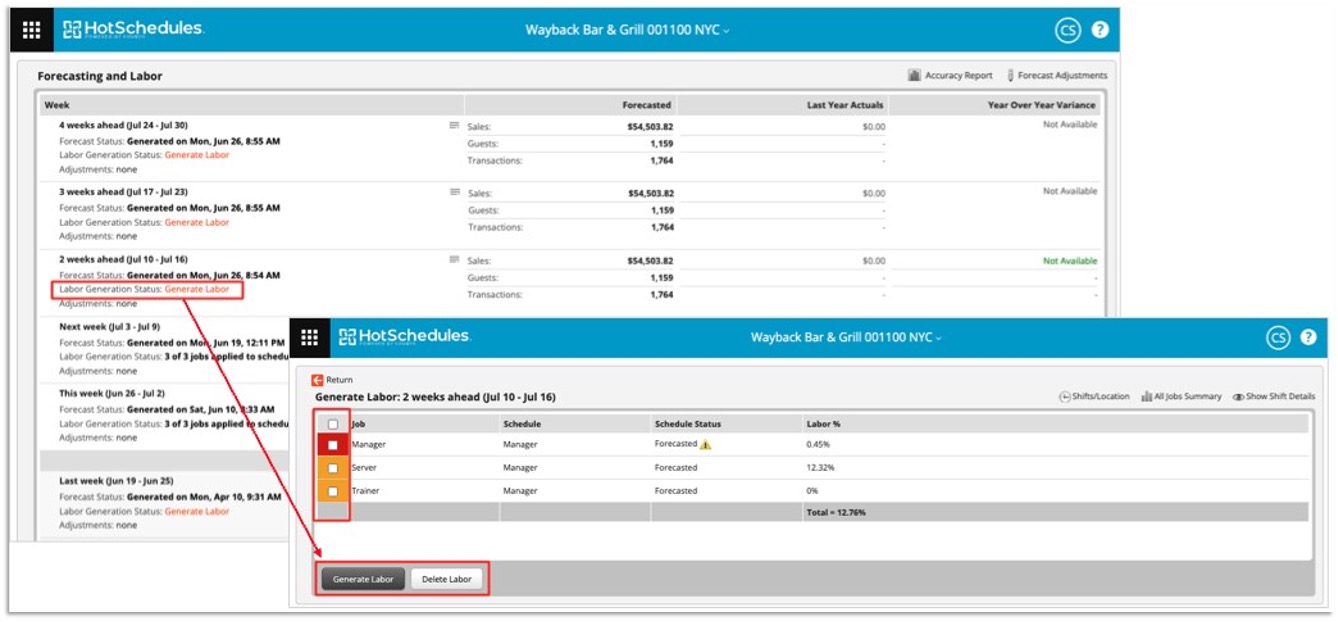Image resolution: width=1338 pixels, height=622 pixels.
Task: Open help icon in Forecasting window
Action: pyautogui.click(x=1100, y=30)
